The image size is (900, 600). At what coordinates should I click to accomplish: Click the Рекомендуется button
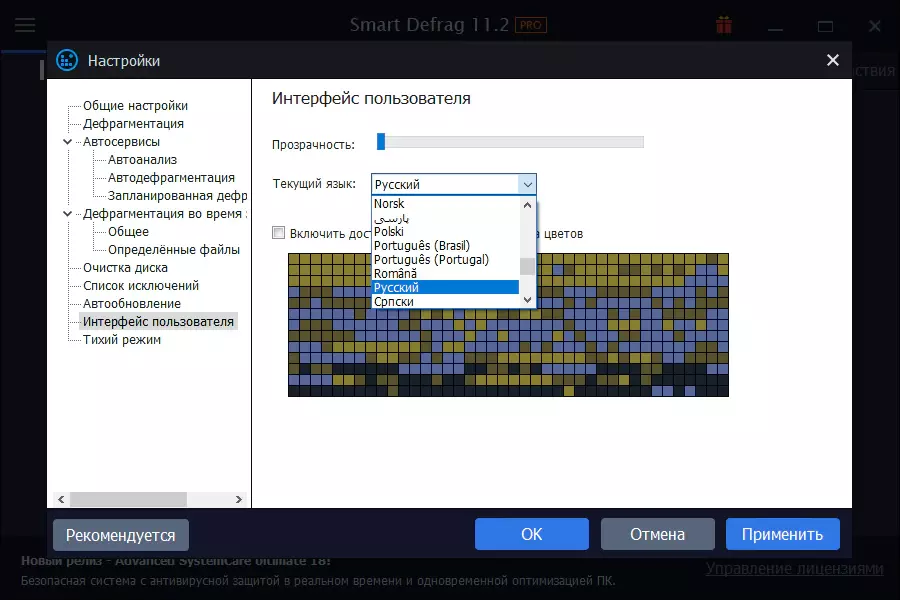pos(121,535)
